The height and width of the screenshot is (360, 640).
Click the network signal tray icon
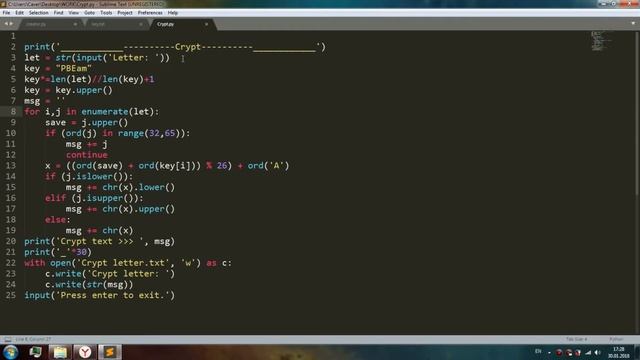point(588,352)
